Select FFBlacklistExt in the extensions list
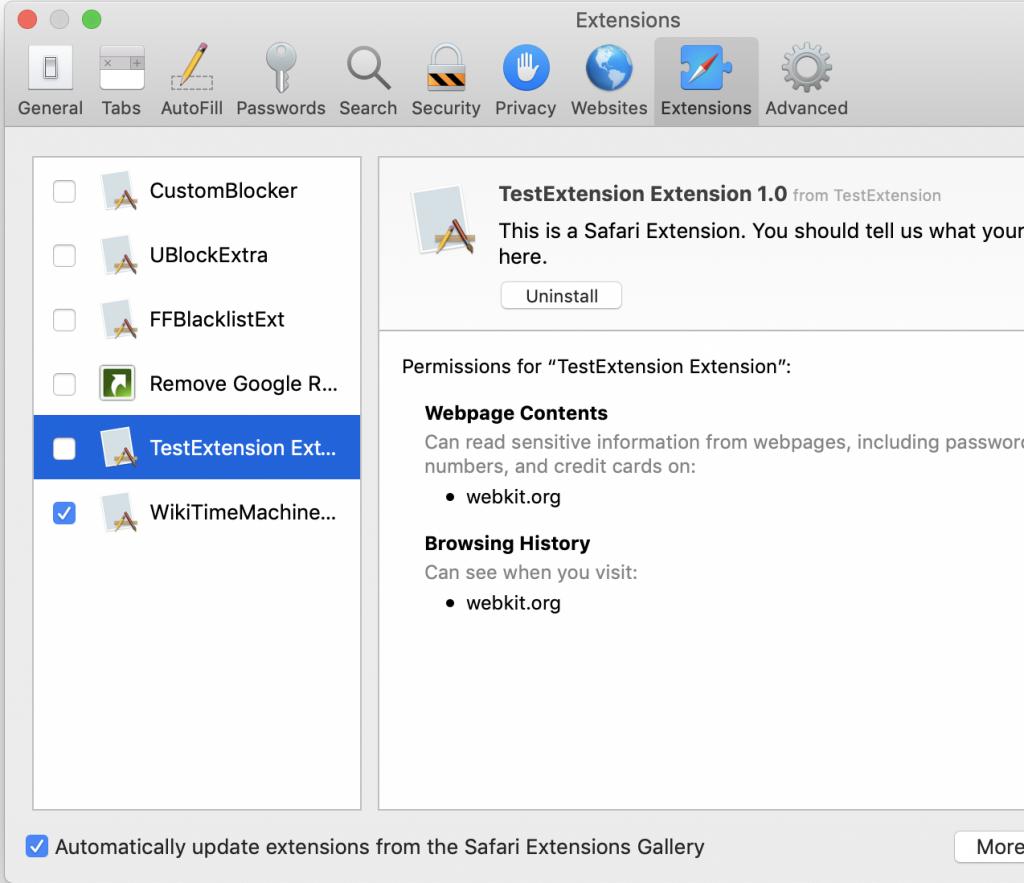This screenshot has height=883, width=1024. [217, 320]
